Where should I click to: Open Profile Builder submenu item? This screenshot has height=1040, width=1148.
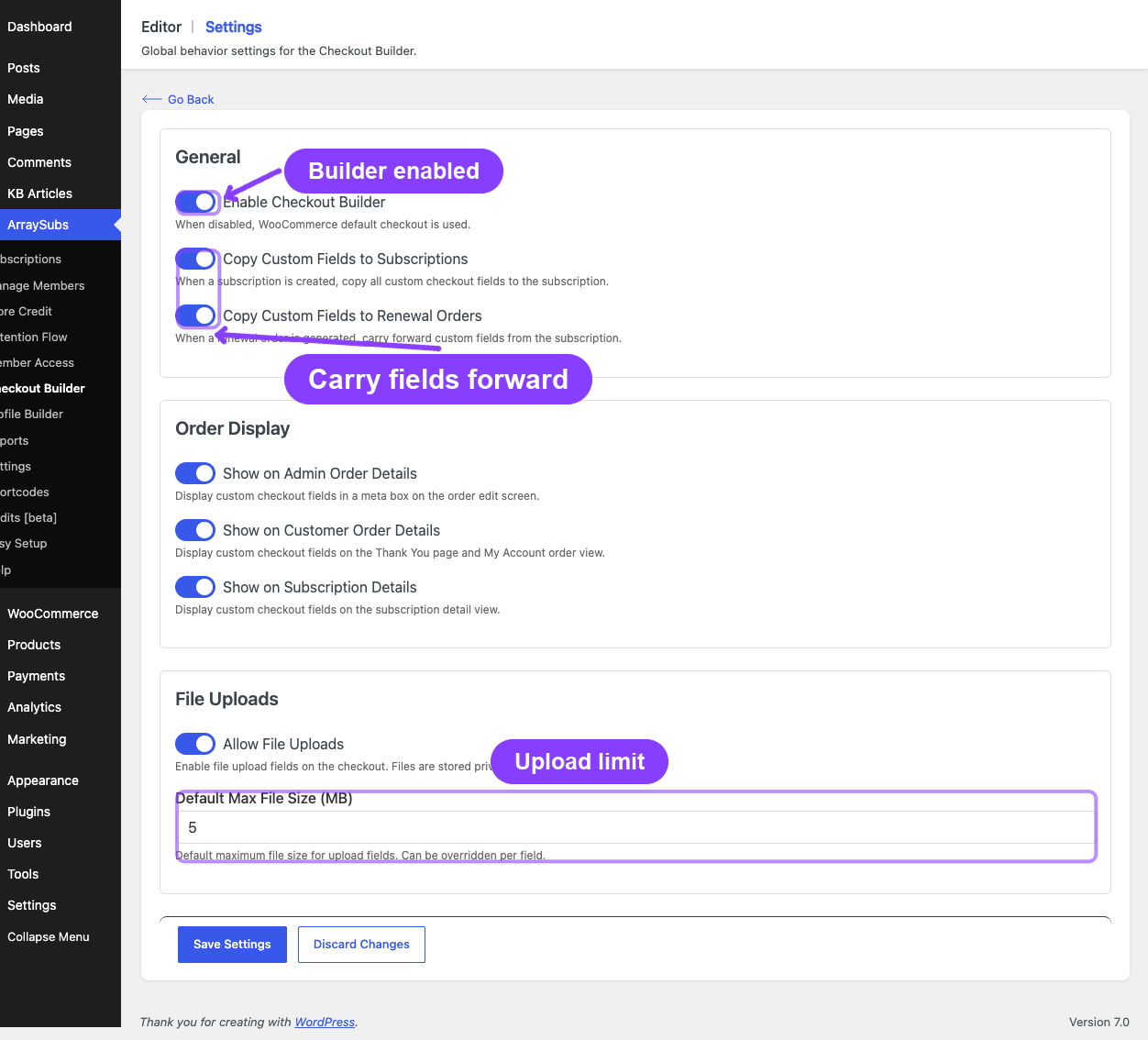point(61,414)
